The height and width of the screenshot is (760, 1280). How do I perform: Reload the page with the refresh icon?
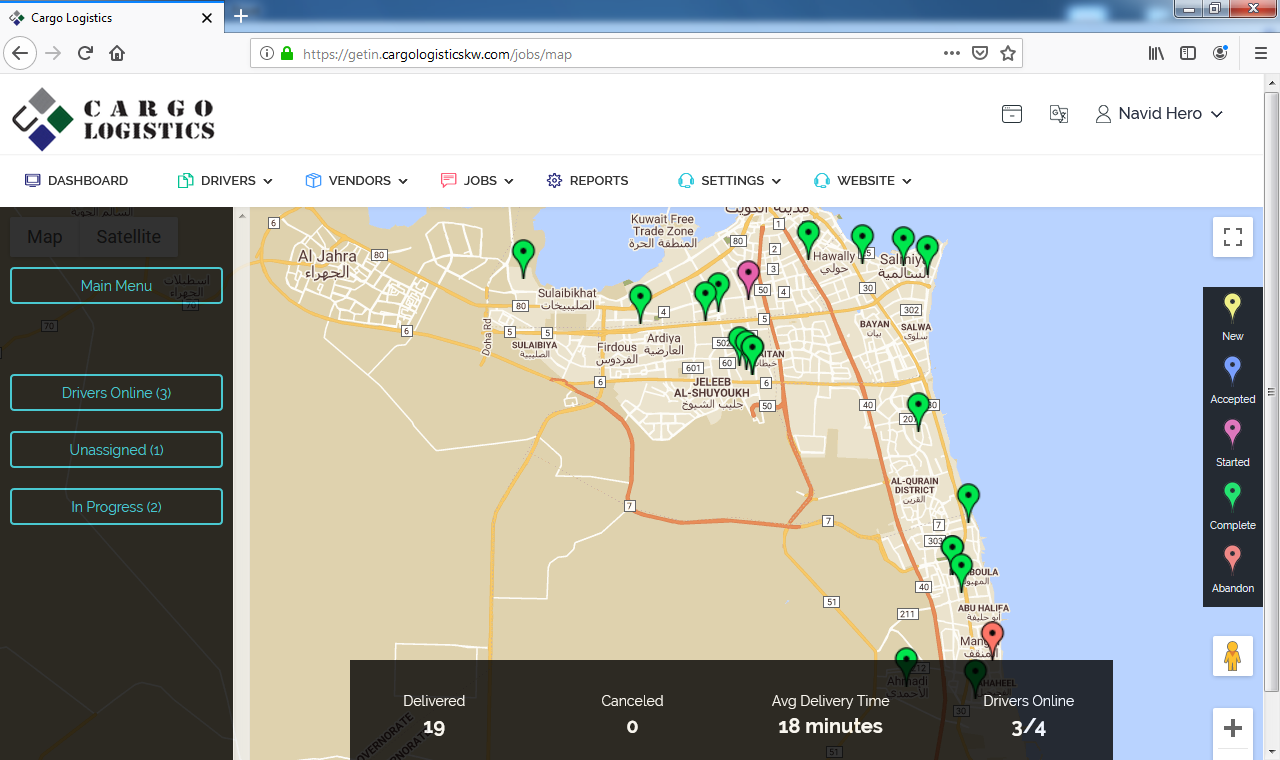[85, 53]
